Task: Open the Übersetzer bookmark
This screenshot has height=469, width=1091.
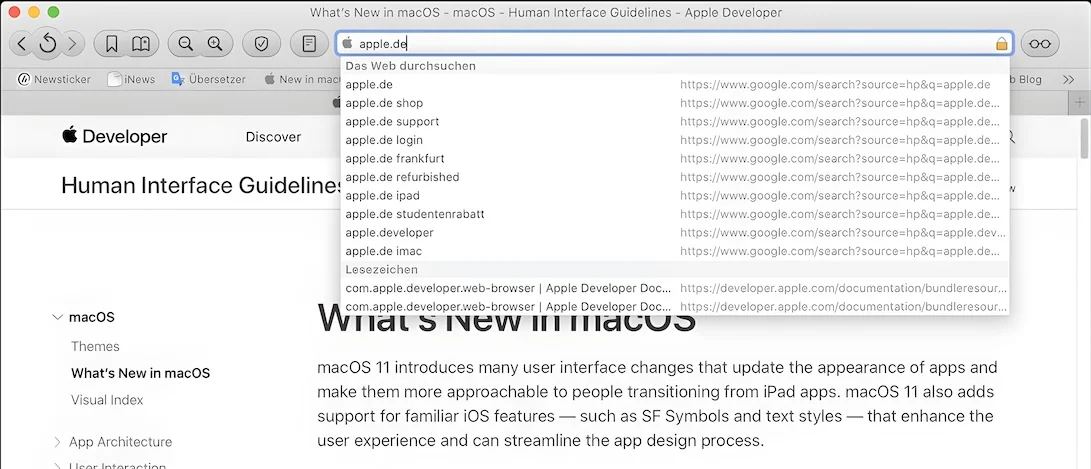Action: point(209,79)
